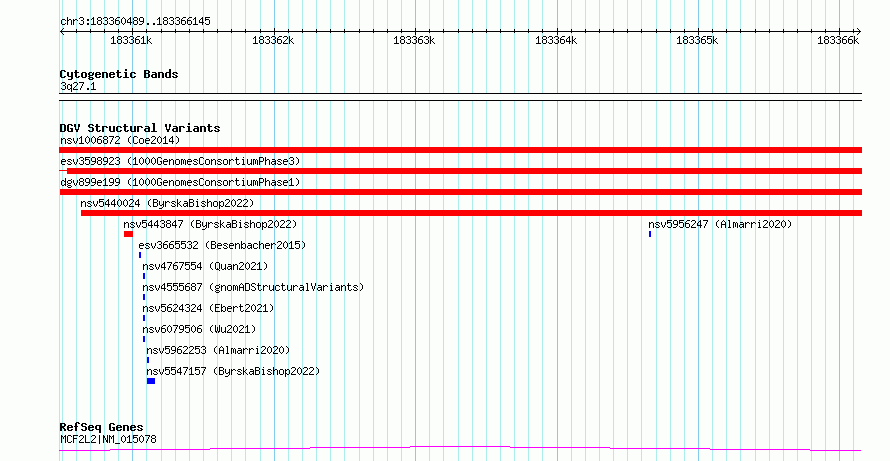Click the Cytogenetic Bands track title
Screen dimensions: 890x461
[x=119, y=74]
